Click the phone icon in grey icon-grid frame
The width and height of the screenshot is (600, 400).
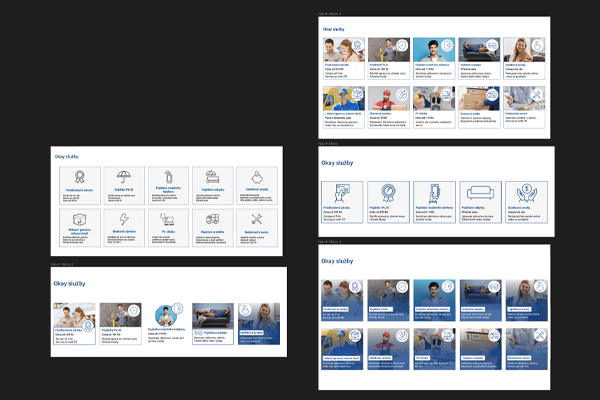click(x=168, y=177)
